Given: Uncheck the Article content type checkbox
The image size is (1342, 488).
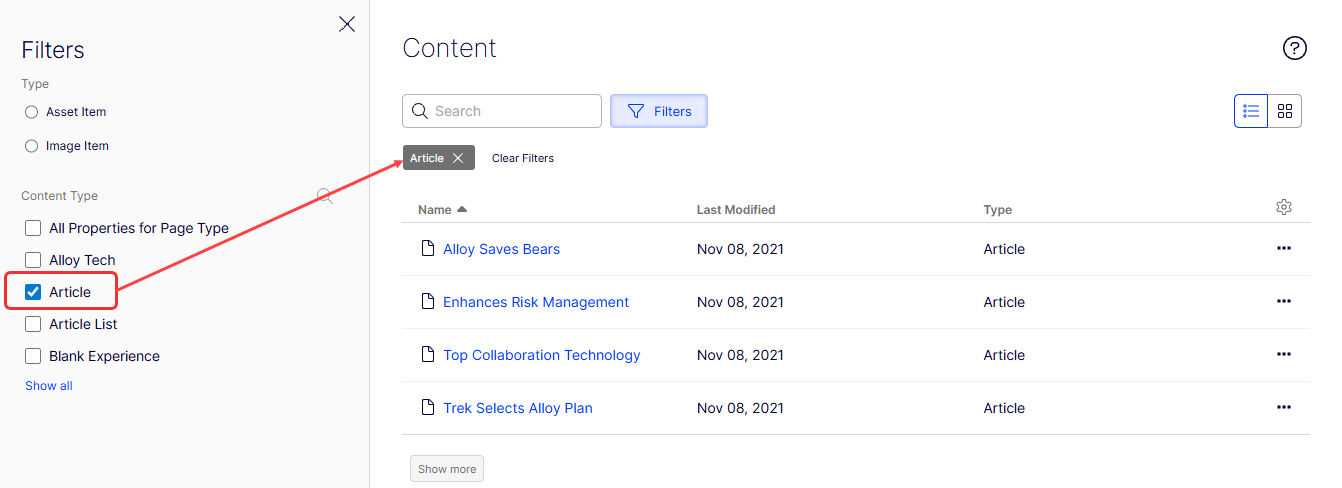Looking at the screenshot, I should [33, 292].
